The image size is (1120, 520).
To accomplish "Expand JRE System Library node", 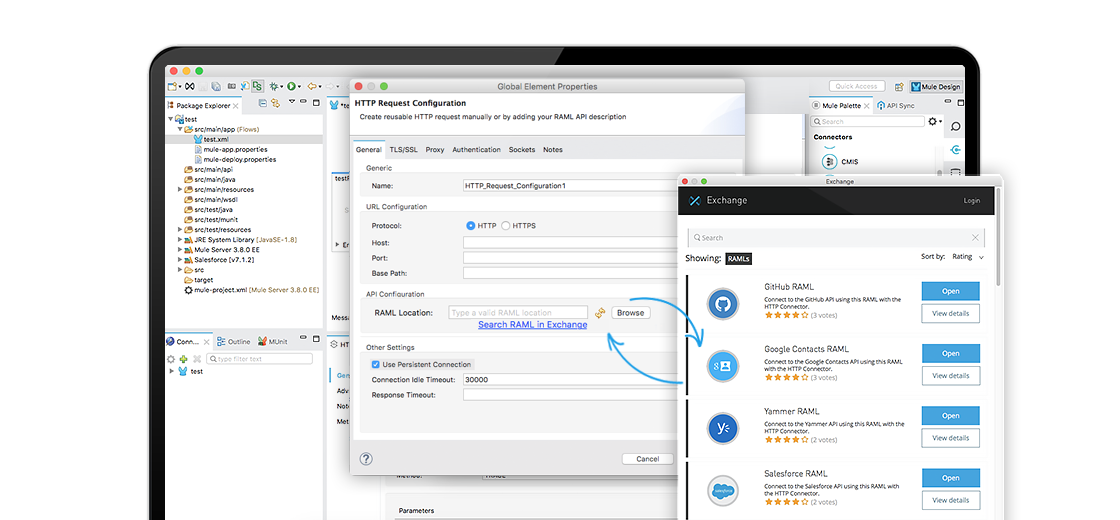I will tap(180, 239).
